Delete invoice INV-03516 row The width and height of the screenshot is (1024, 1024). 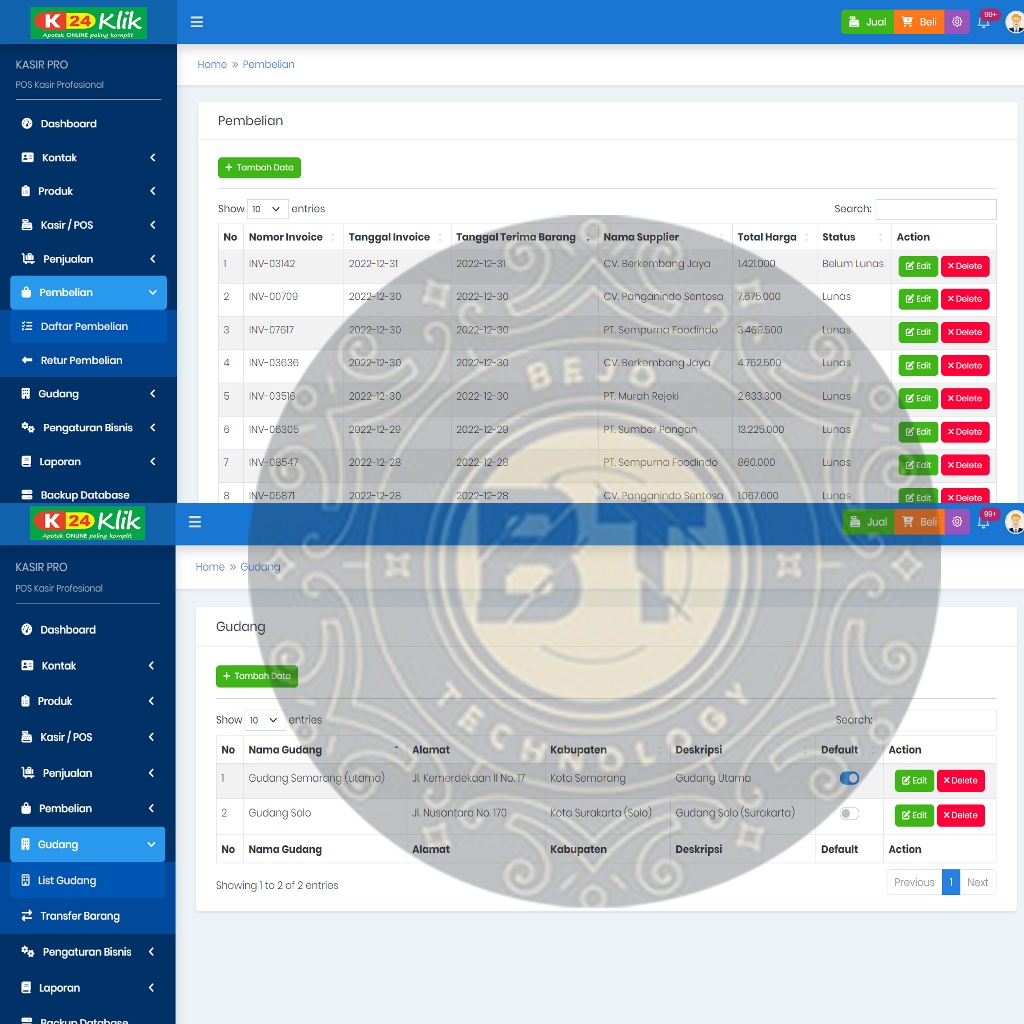click(965, 398)
